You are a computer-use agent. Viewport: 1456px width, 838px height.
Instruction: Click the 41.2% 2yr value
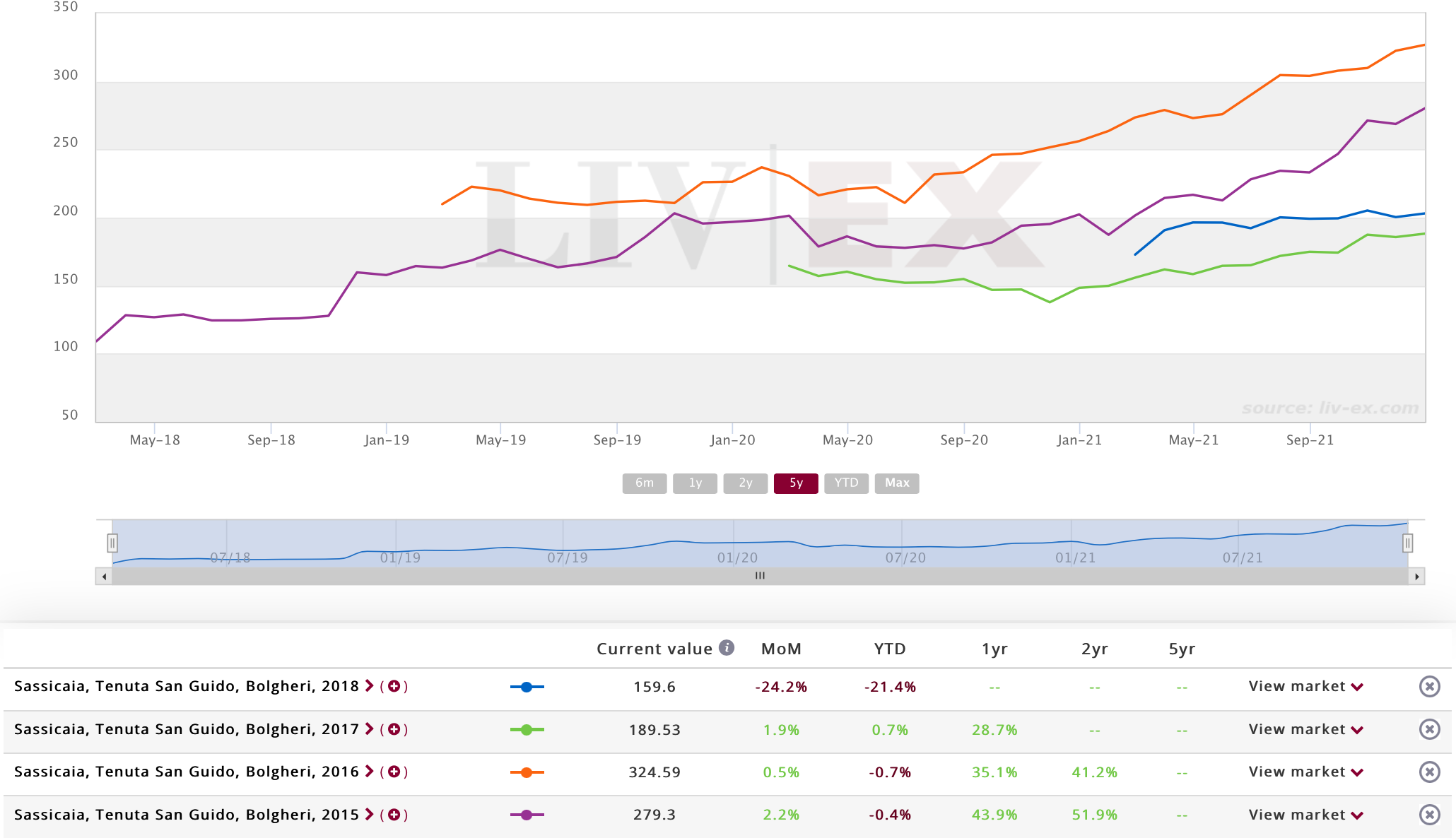[x=1094, y=772]
